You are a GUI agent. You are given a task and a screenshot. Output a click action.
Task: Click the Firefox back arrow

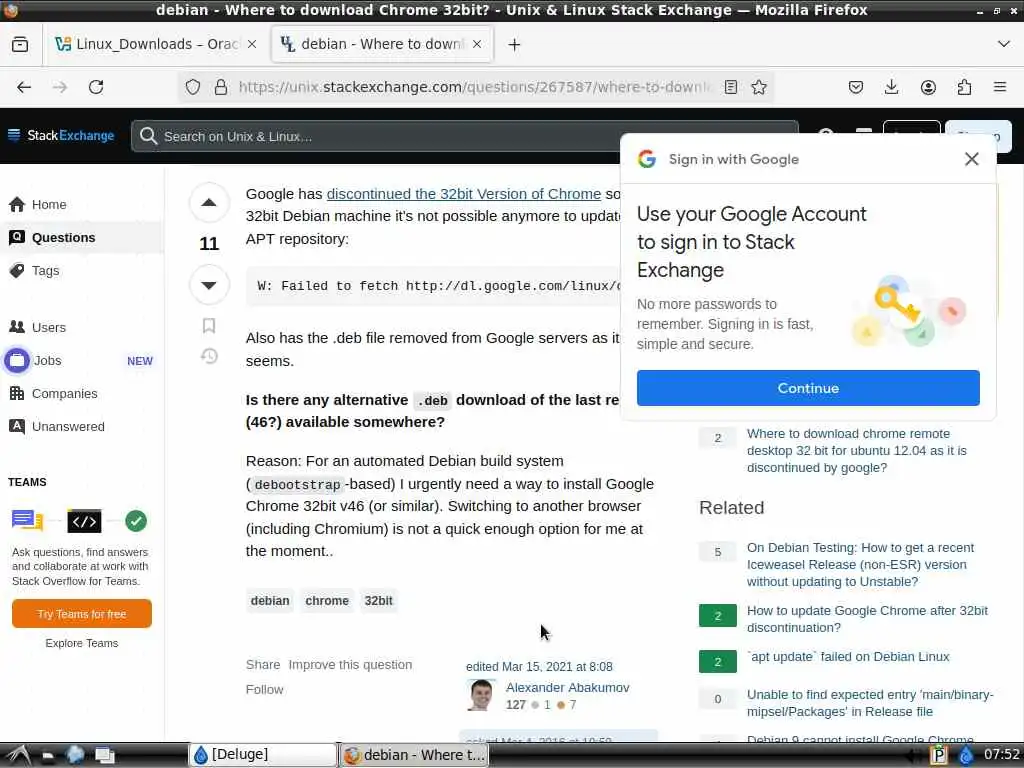pyautogui.click(x=24, y=87)
